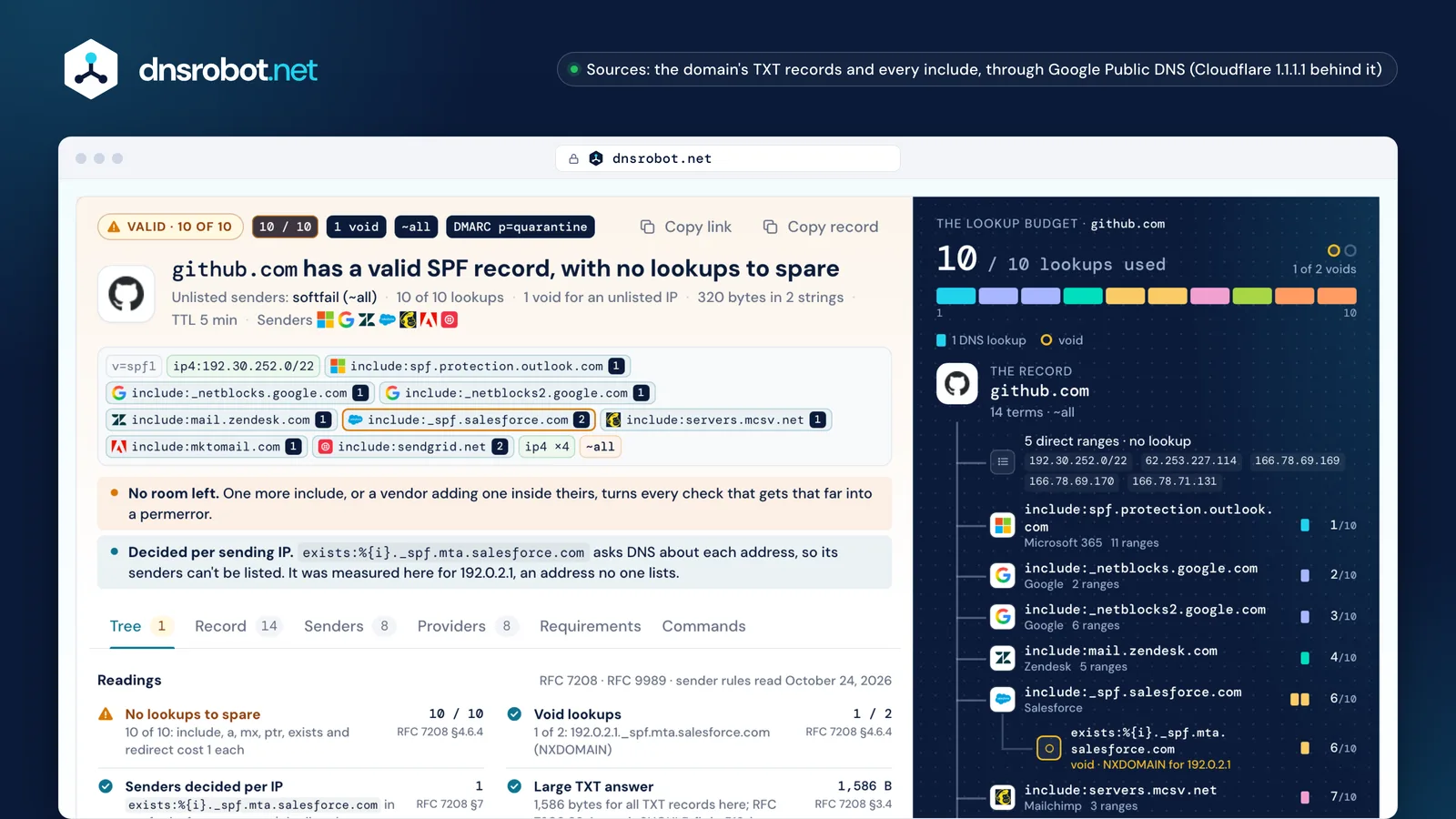1456x819 pixels.
Task: Click the Copy link icon
Action: (647, 227)
